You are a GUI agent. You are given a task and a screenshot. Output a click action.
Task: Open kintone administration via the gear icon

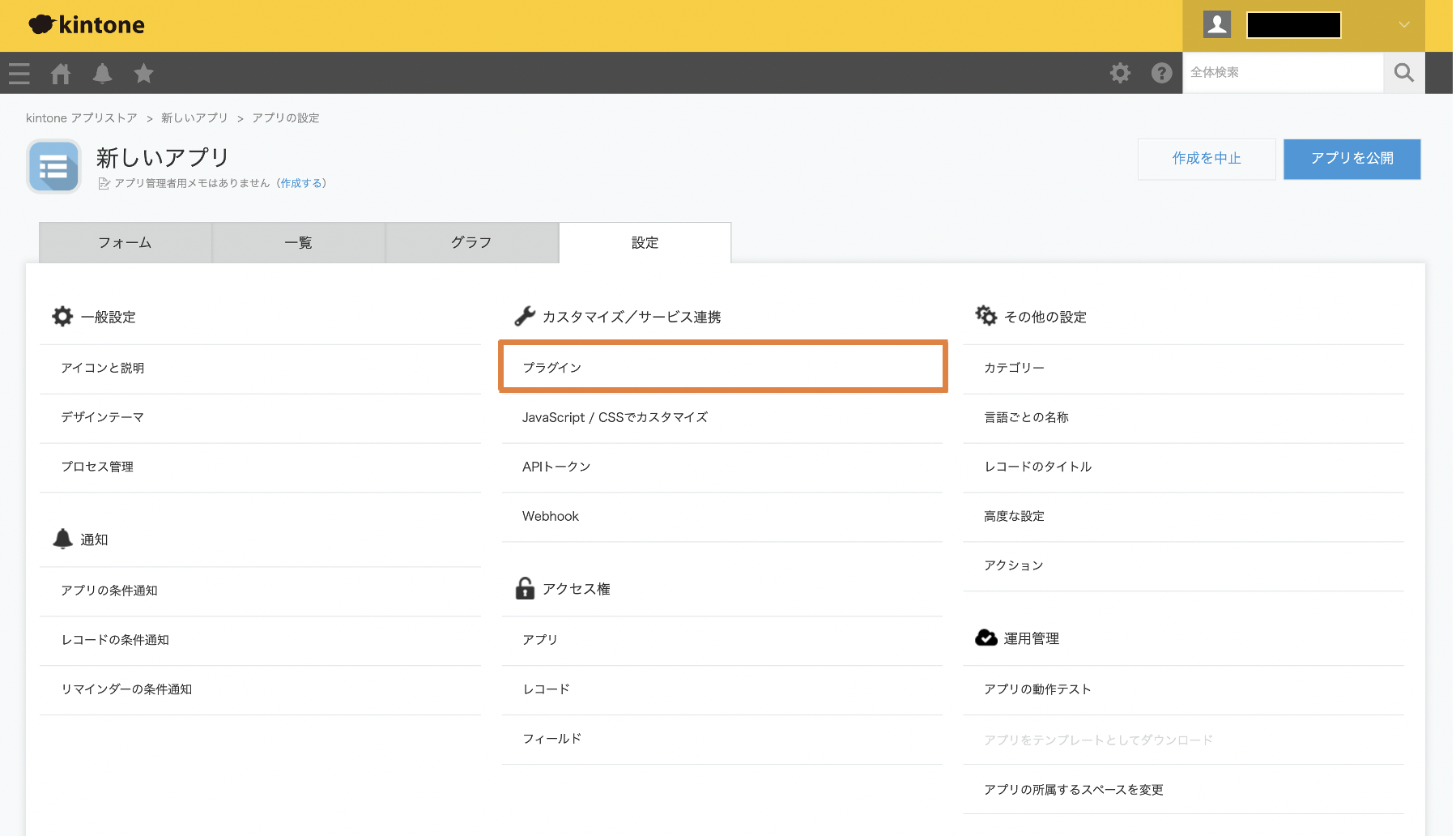(x=1120, y=73)
